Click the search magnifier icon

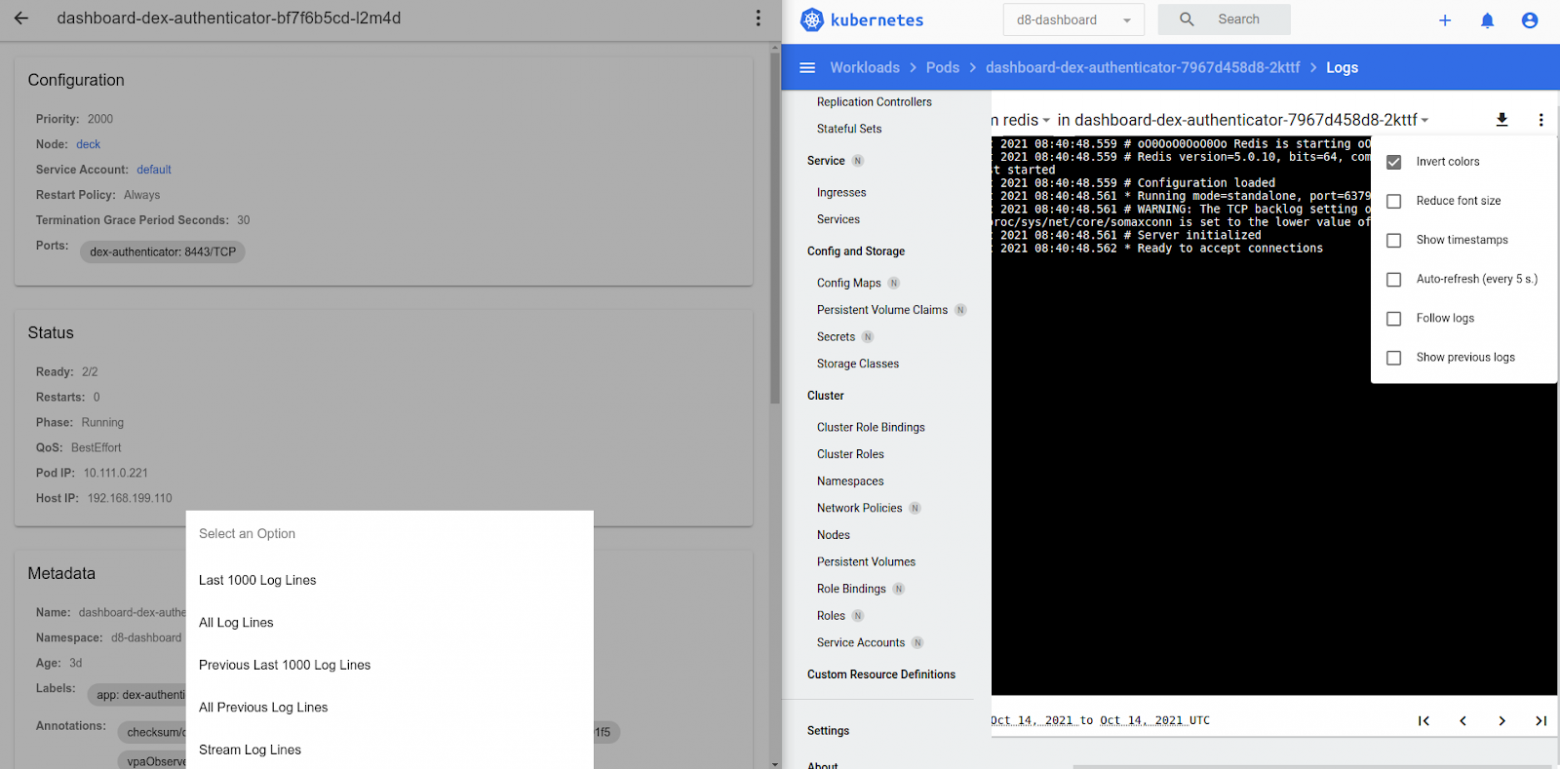pos(1187,19)
